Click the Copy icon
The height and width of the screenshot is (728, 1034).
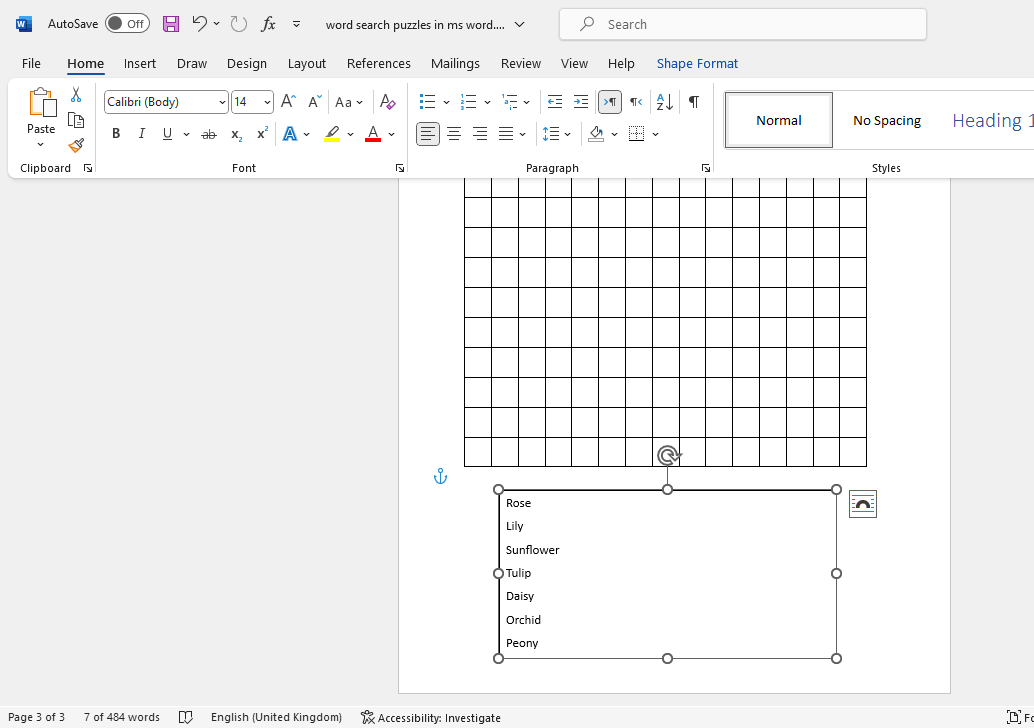pos(76,119)
